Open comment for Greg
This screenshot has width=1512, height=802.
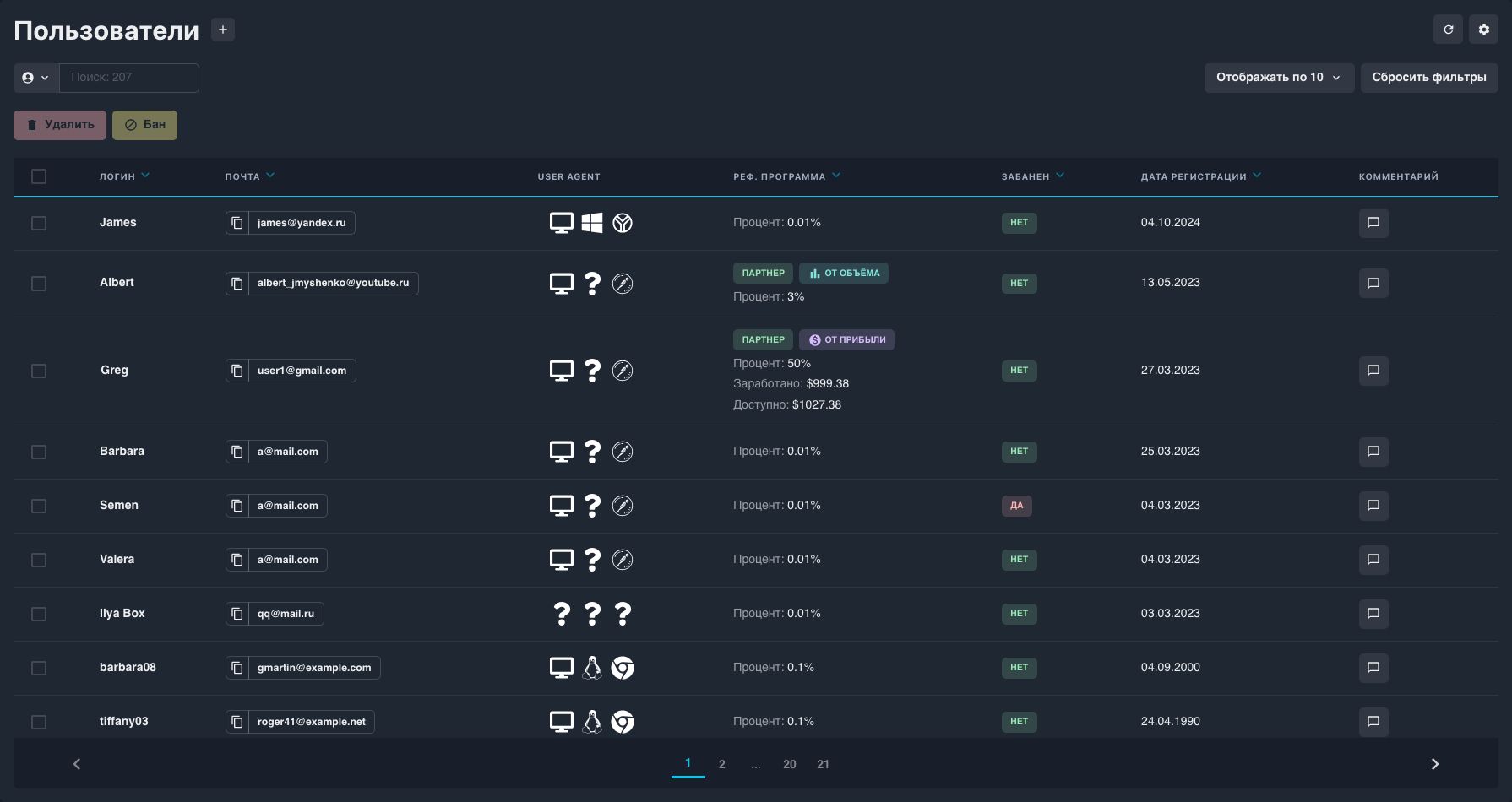pyautogui.click(x=1373, y=371)
